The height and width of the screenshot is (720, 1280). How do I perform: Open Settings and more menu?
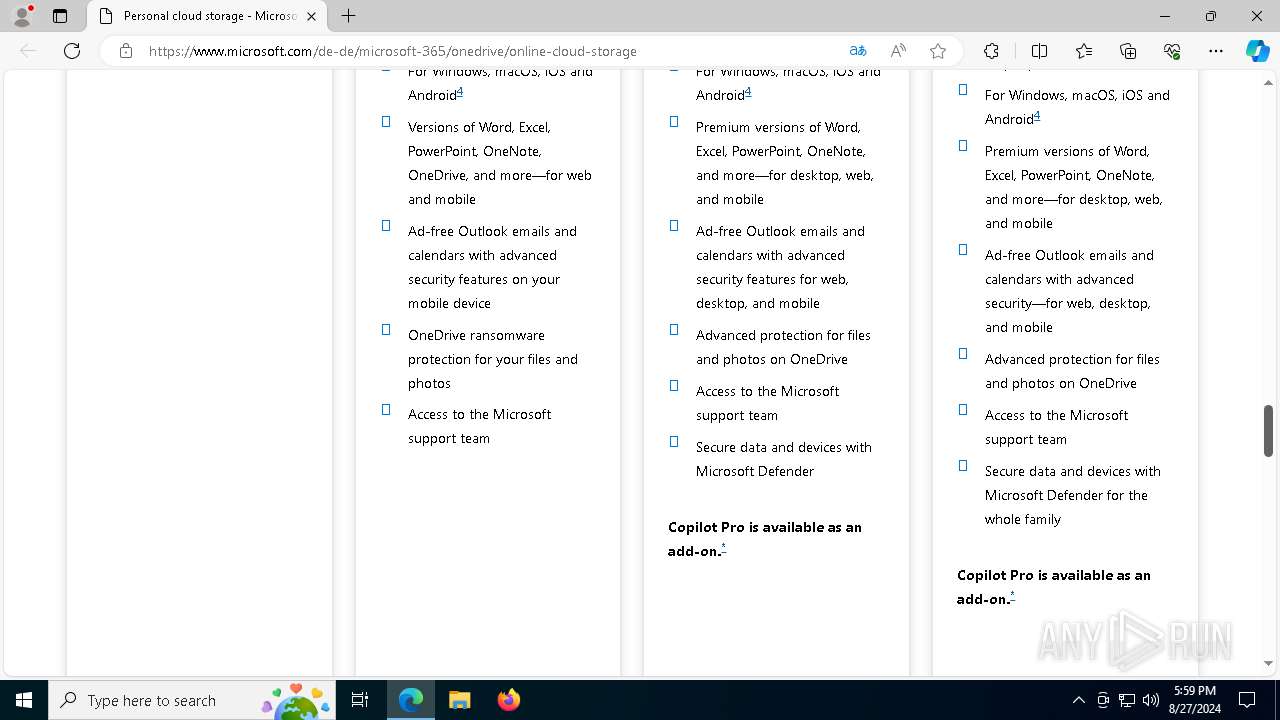[1216, 51]
